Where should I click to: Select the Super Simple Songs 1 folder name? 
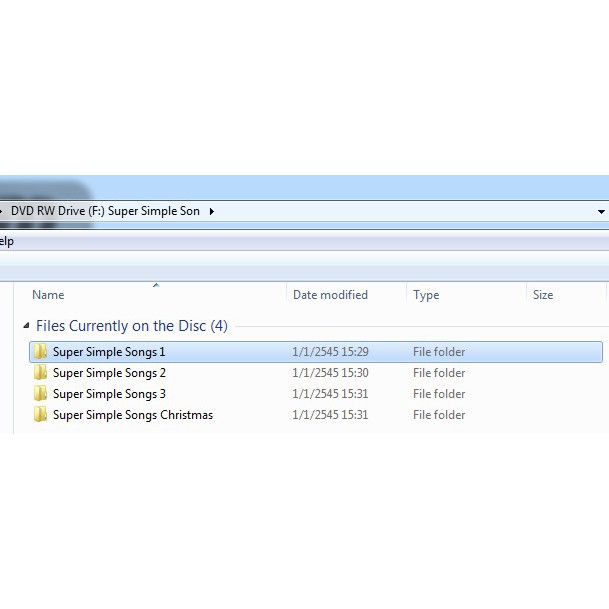pos(109,352)
